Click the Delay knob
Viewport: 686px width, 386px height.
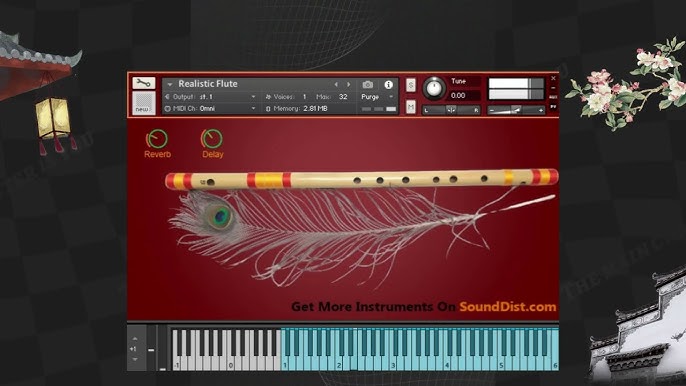(212, 139)
